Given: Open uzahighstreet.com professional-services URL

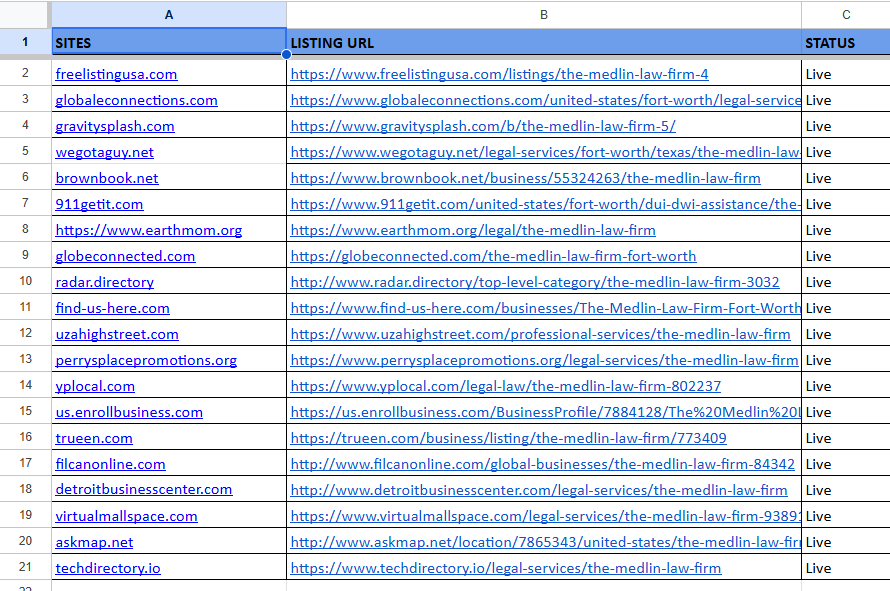Looking at the screenshot, I should click(x=540, y=334).
